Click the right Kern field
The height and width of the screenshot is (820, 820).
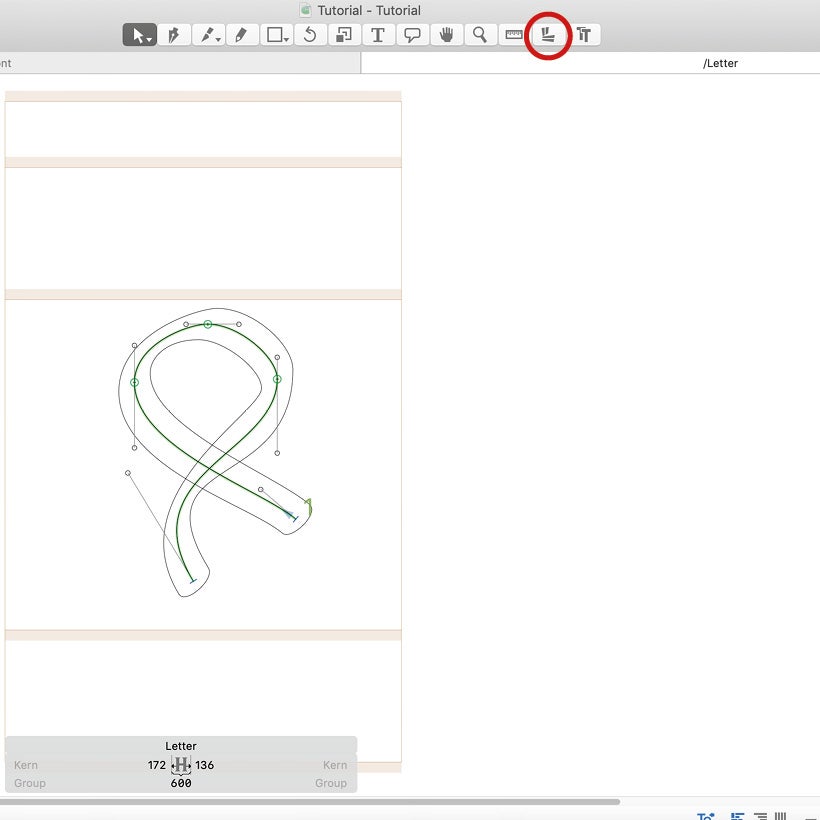coord(335,765)
